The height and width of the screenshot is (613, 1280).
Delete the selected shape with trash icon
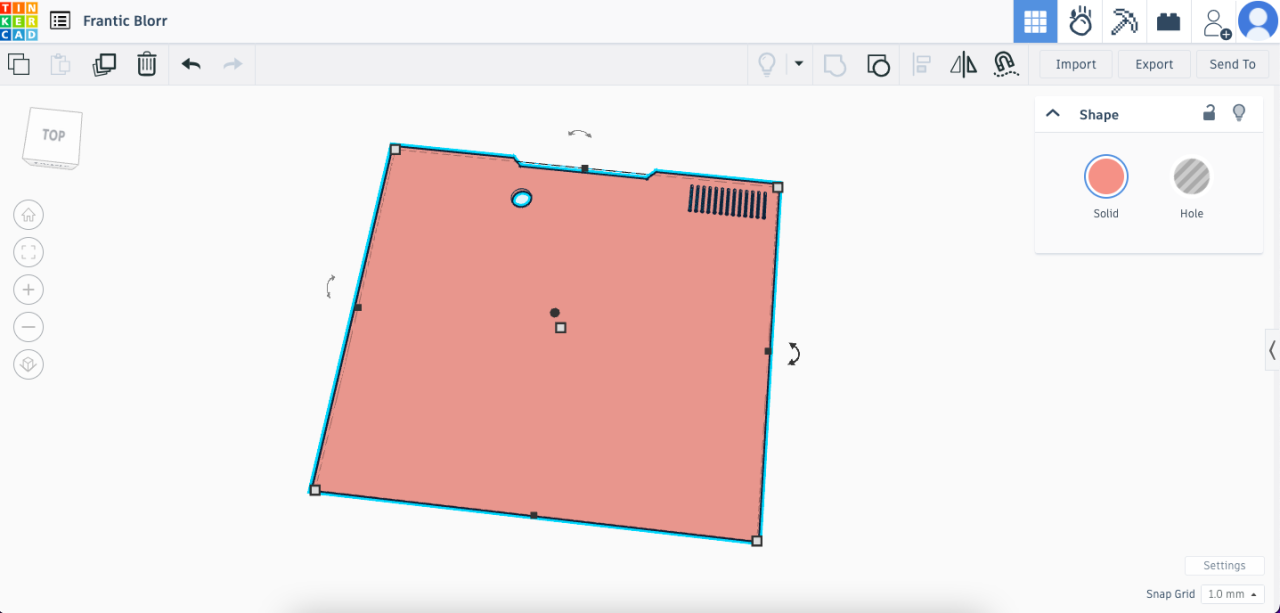pos(147,65)
